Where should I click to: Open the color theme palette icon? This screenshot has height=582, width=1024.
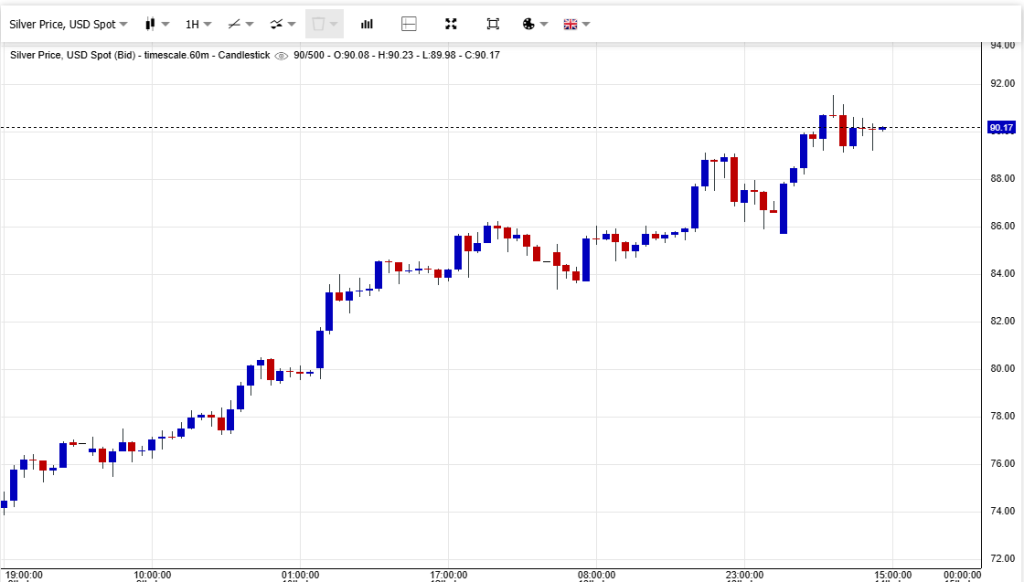[x=530, y=23]
